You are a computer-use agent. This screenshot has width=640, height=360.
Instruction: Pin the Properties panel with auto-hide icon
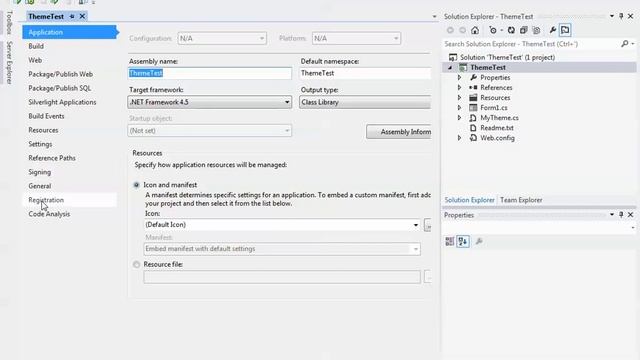point(621,215)
